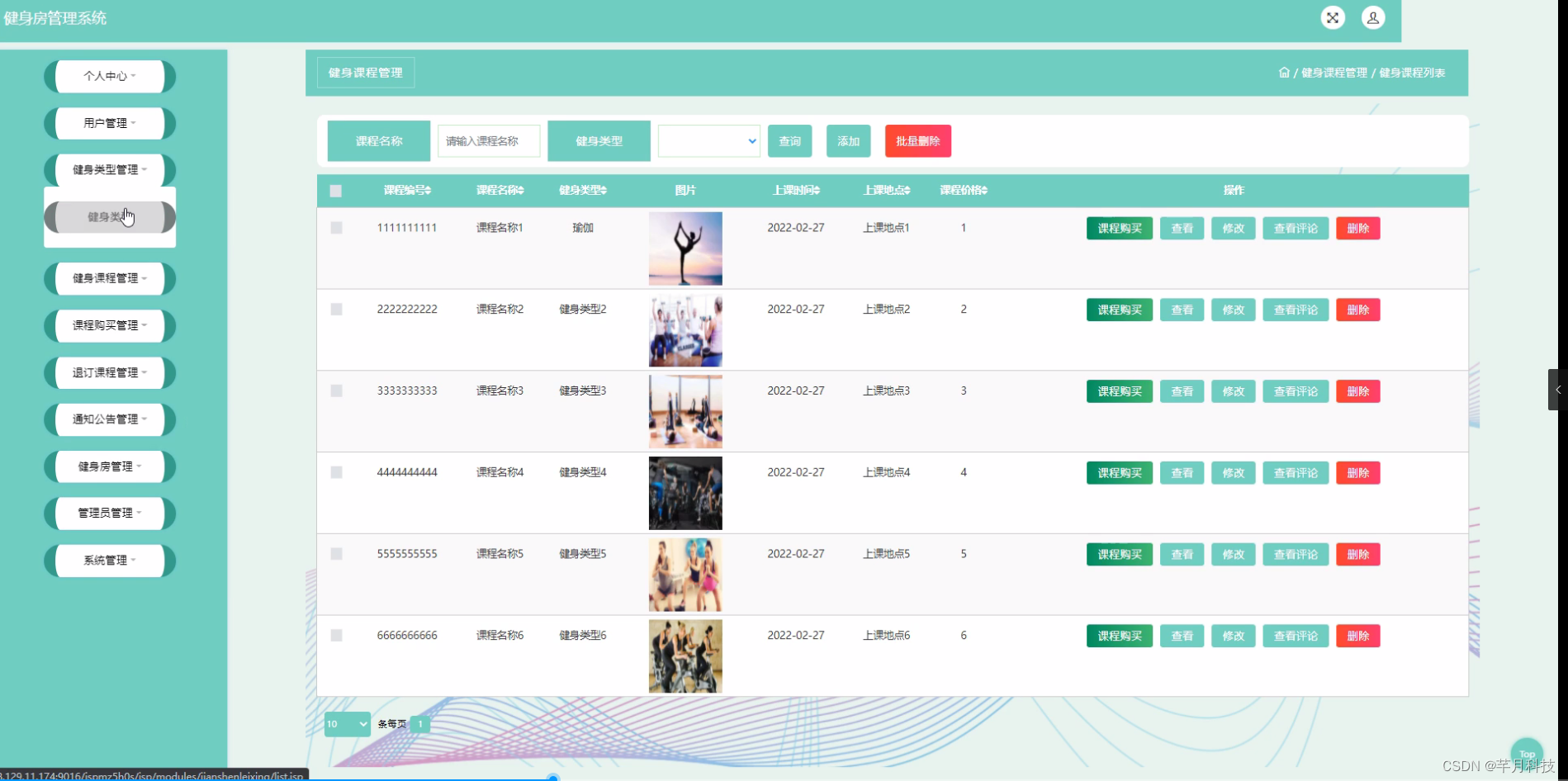This screenshot has width=1568, height=781.
Task: Open the per-page count dropdown showing 10
Action: click(347, 724)
